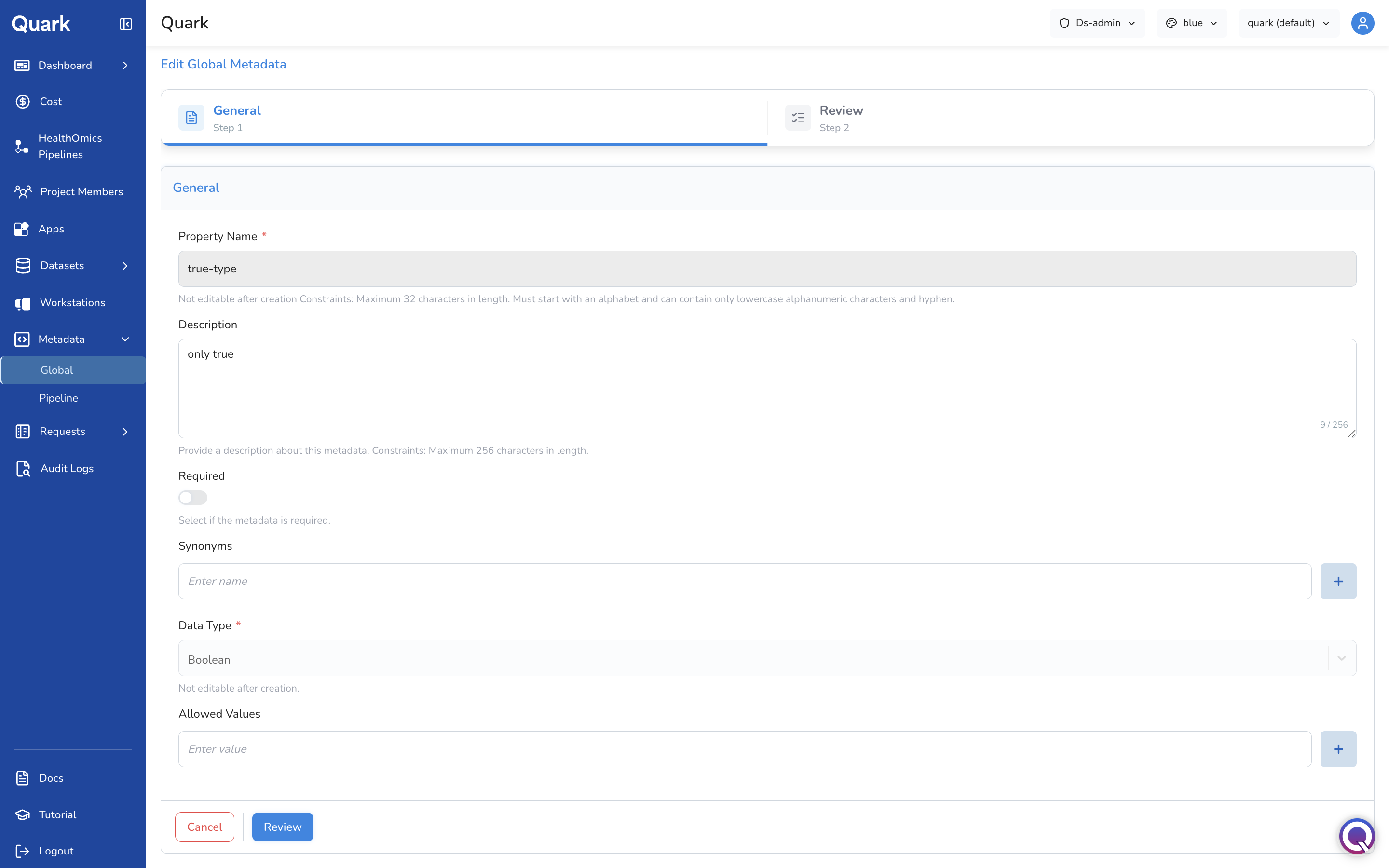Click the HealthOmics Pipelines icon
1389x868 pixels.
[22, 147]
